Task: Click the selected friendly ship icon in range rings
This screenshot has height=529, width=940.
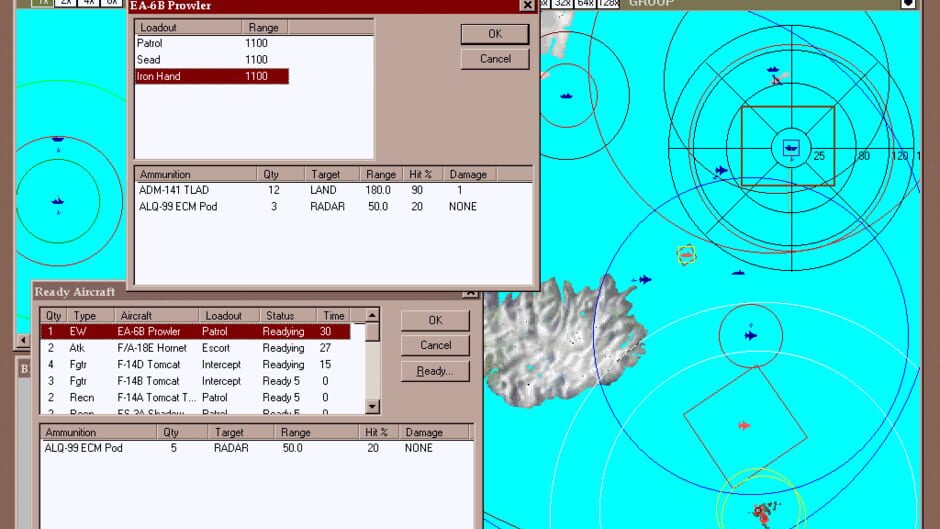Action: click(790, 148)
